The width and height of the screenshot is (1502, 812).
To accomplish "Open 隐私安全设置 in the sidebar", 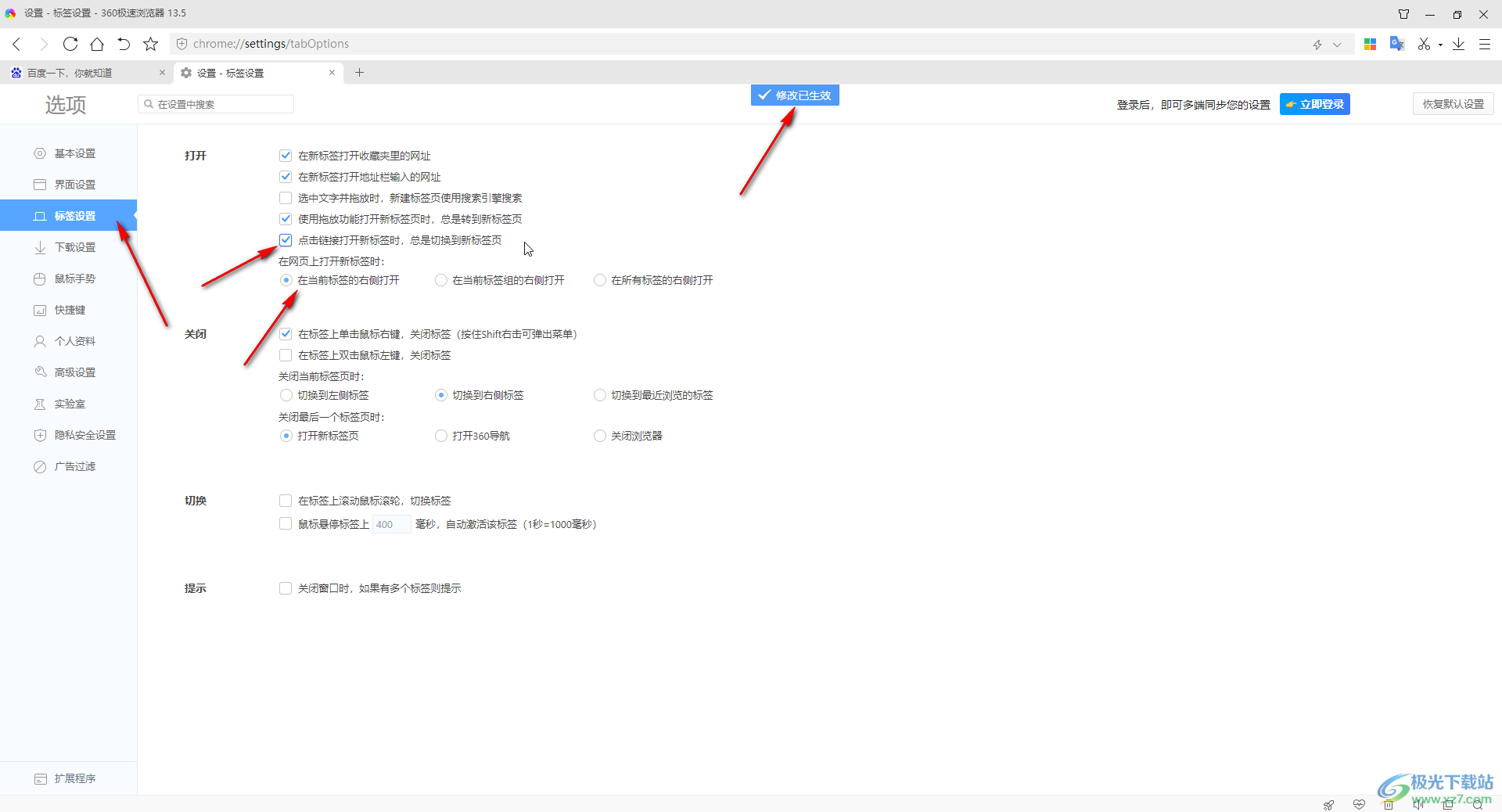I will pyautogui.click(x=68, y=435).
